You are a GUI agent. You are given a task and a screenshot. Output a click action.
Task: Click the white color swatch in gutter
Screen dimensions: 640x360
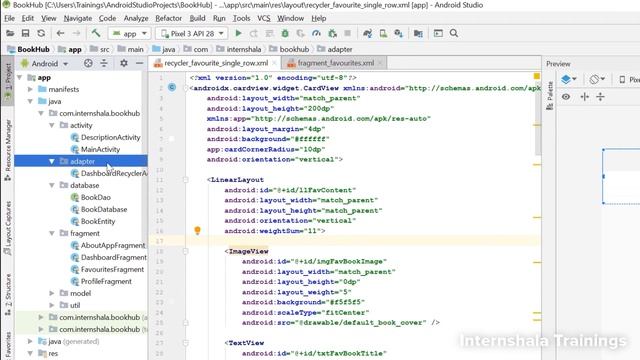coord(171,139)
